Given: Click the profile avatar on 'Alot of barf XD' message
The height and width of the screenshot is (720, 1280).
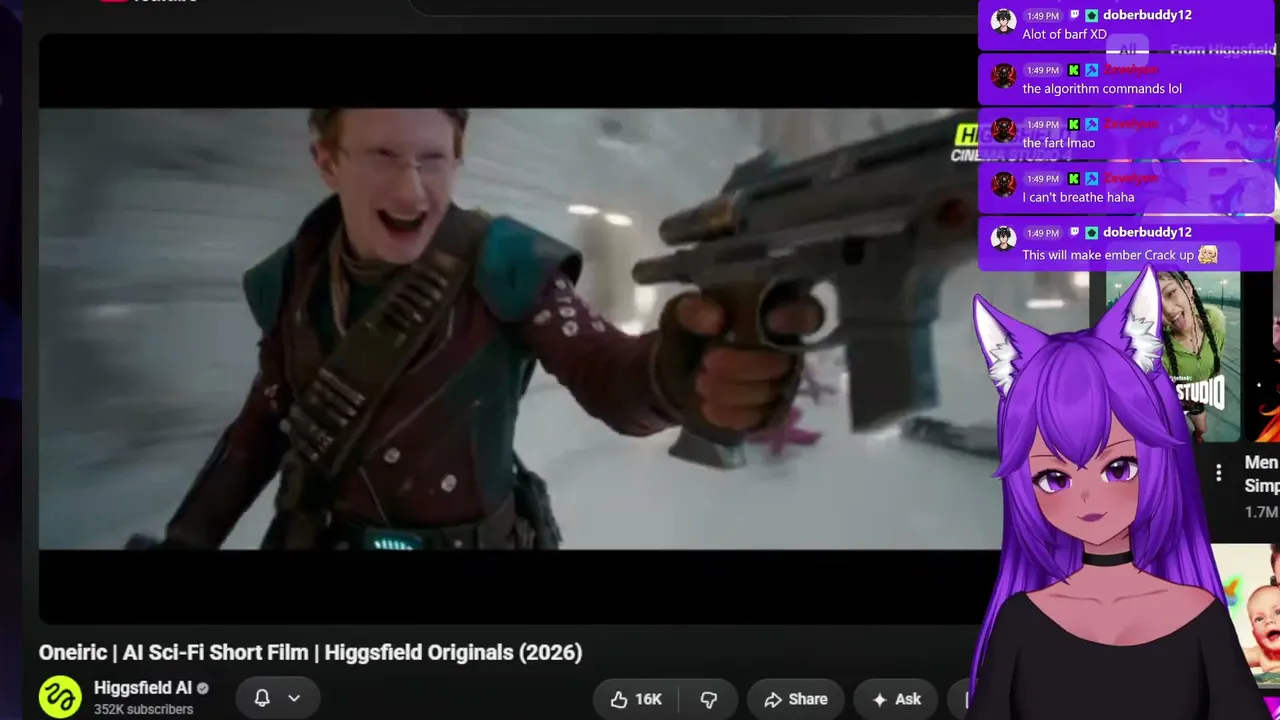Looking at the screenshot, I should coord(1003,20).
